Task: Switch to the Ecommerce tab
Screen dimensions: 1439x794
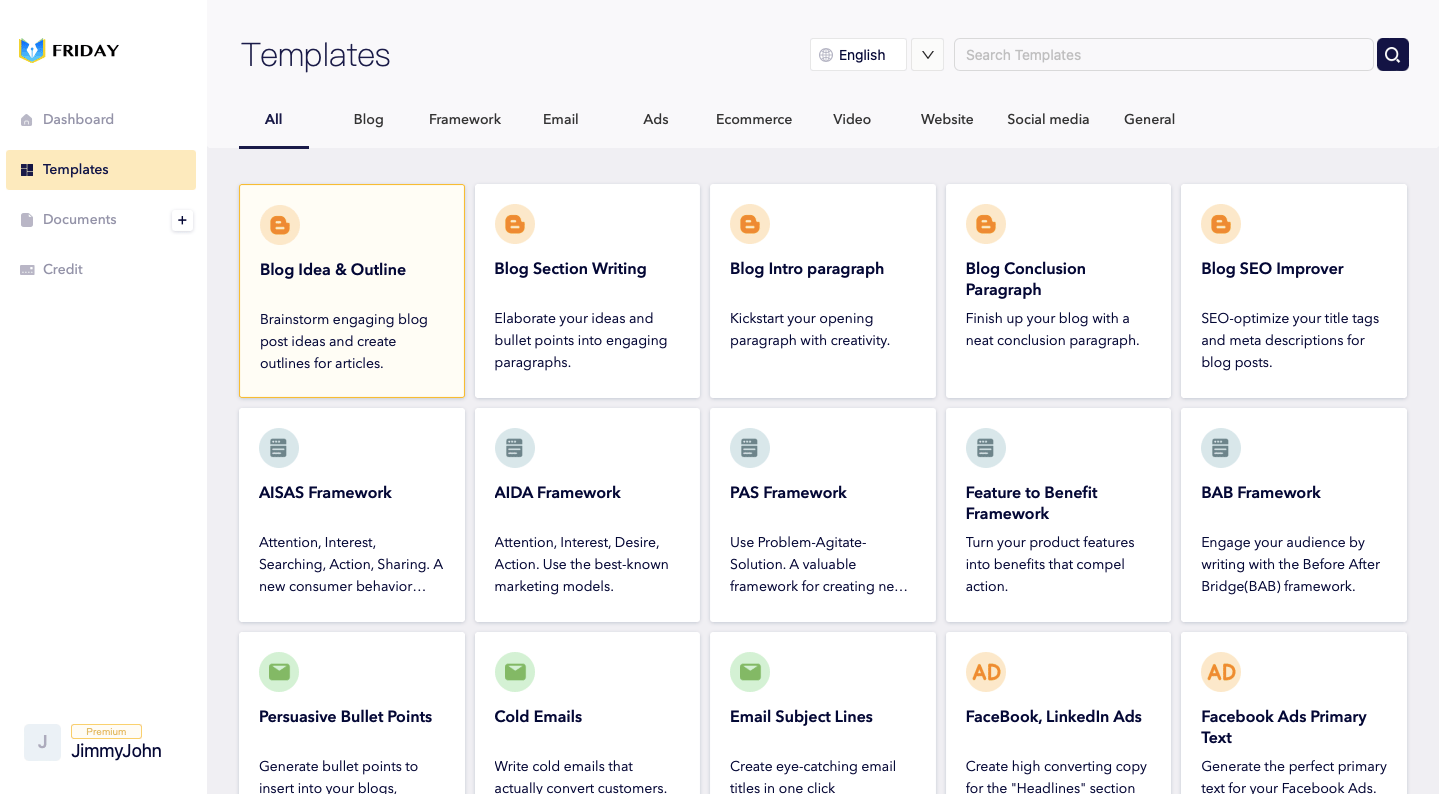Action: (754, 119)
